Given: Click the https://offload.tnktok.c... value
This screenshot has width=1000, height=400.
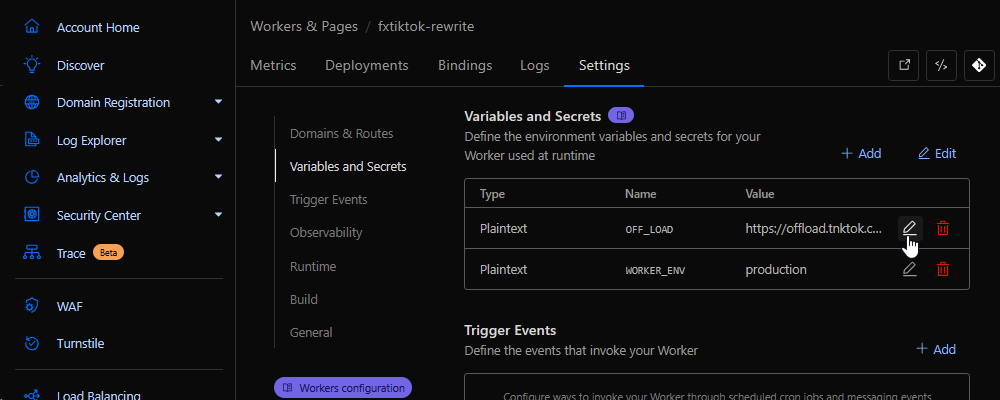Looking at the screenshot, I should 814,228.
